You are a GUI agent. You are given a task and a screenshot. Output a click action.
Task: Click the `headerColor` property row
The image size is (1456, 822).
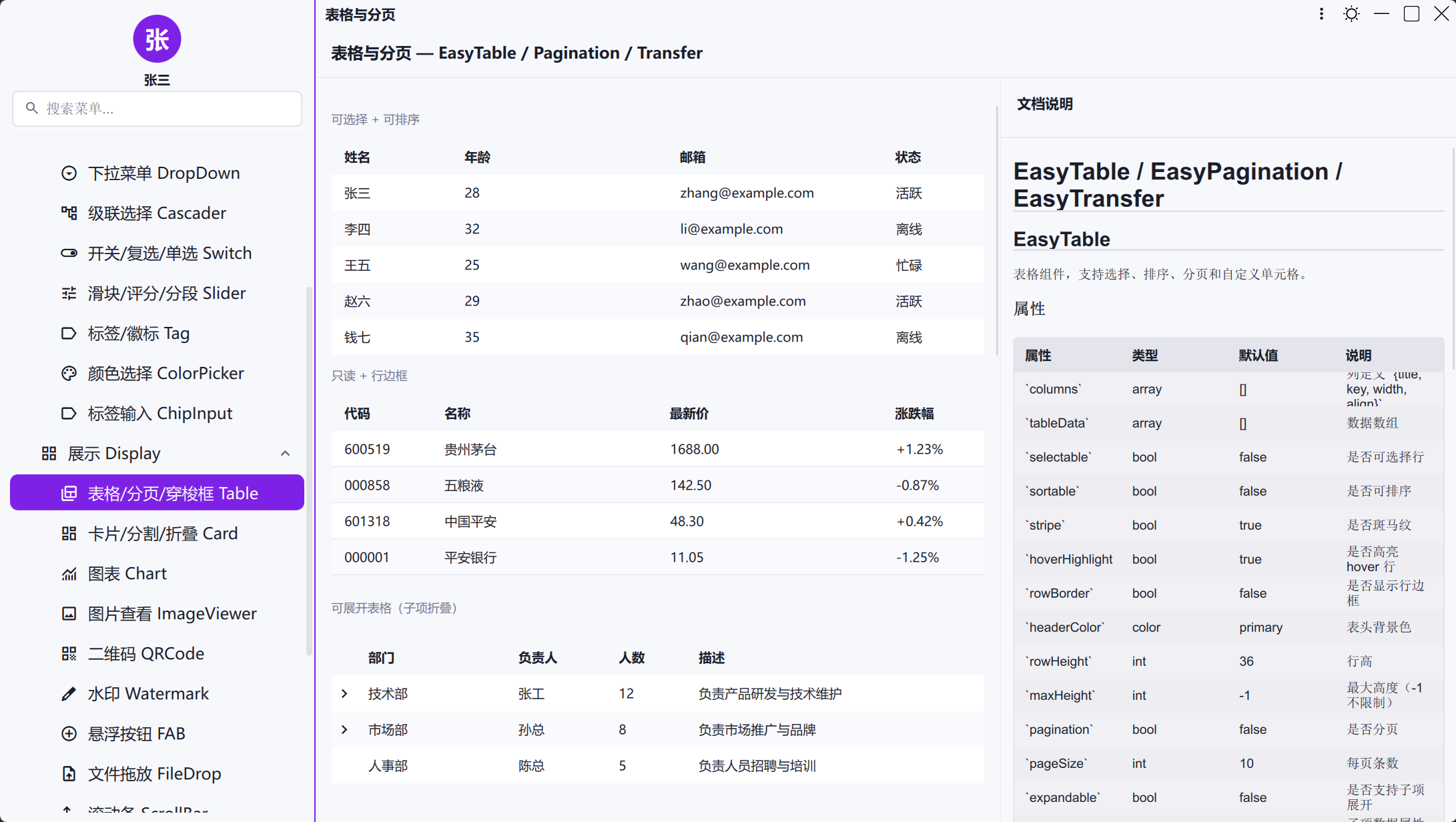pyautogui.click(x=1228, y=627)
